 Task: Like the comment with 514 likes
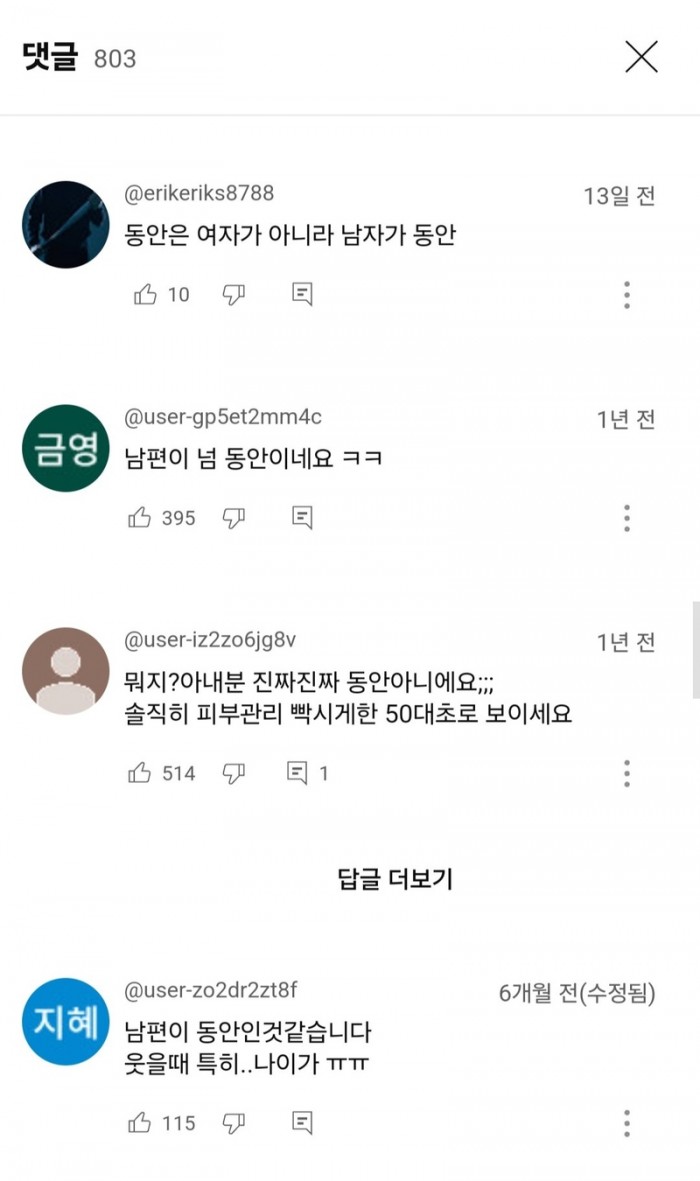click(141, 773)
